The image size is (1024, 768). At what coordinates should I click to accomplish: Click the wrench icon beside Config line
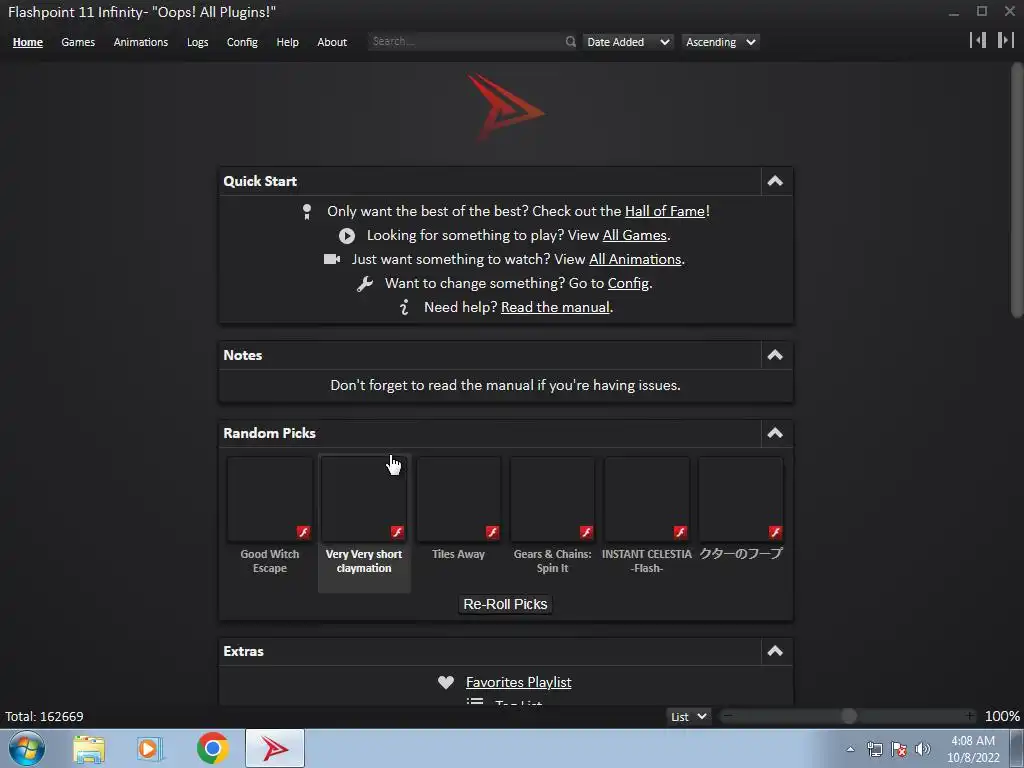point(365,283)
